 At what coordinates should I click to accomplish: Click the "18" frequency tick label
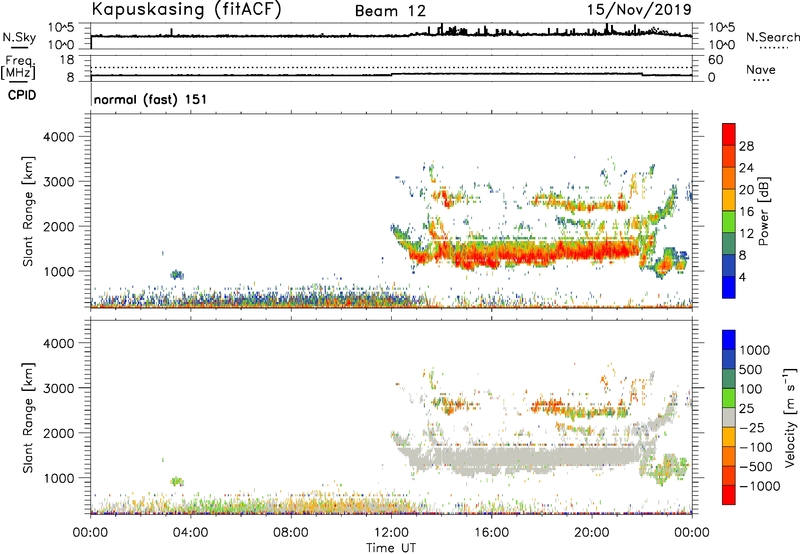[67, 60]
